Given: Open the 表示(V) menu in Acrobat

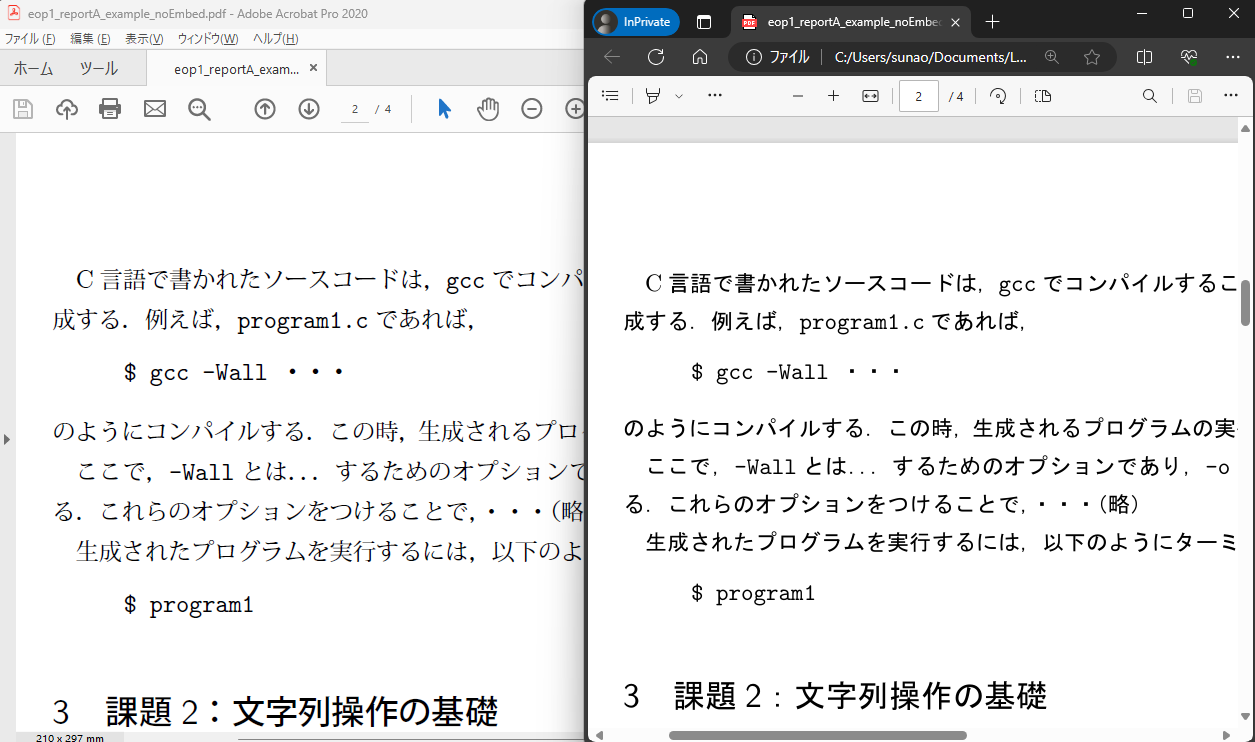Looking at the screenshot, I should tap(143, 39).
